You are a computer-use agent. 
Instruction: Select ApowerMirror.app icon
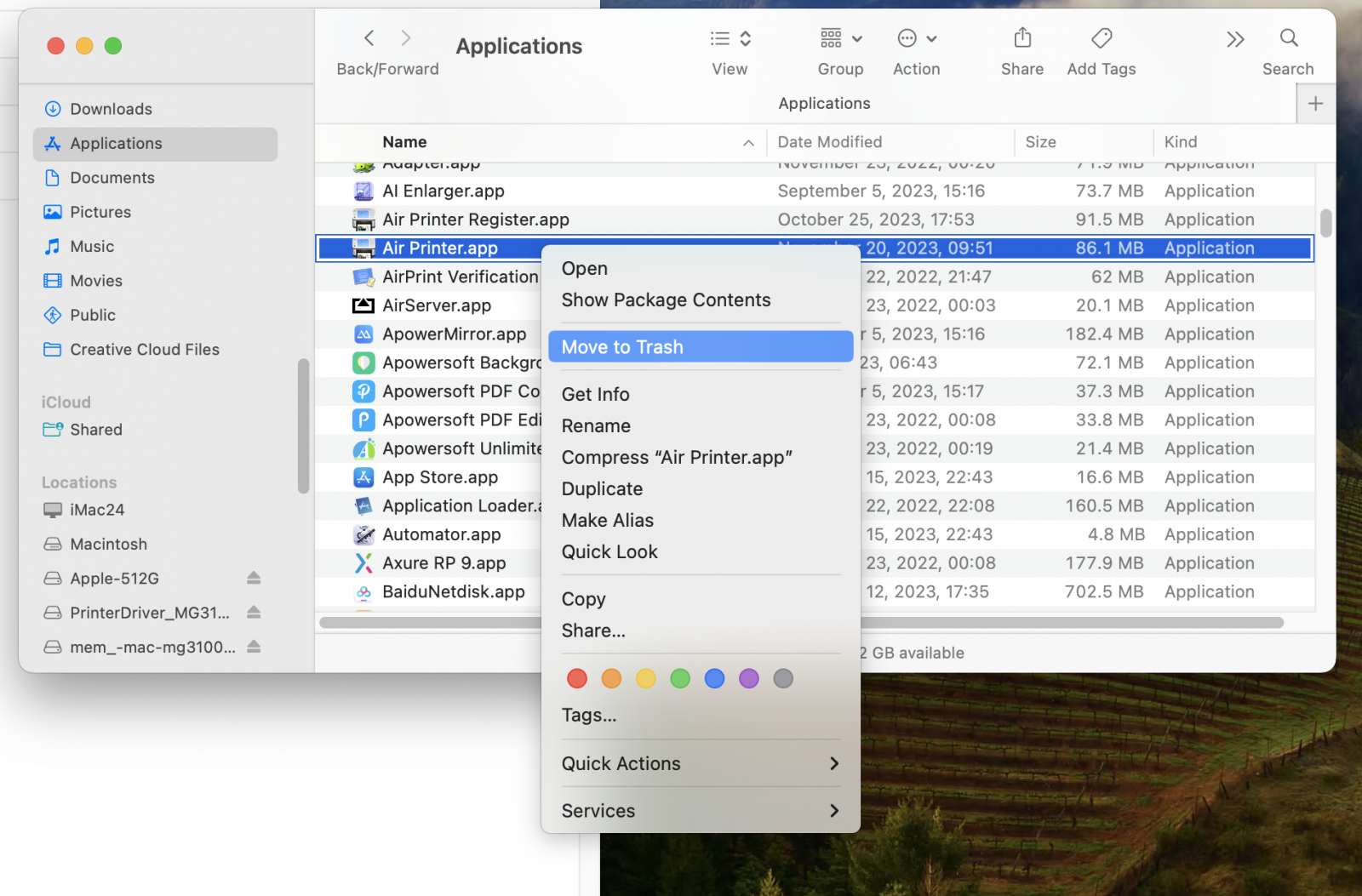click(x=363, y=334)
